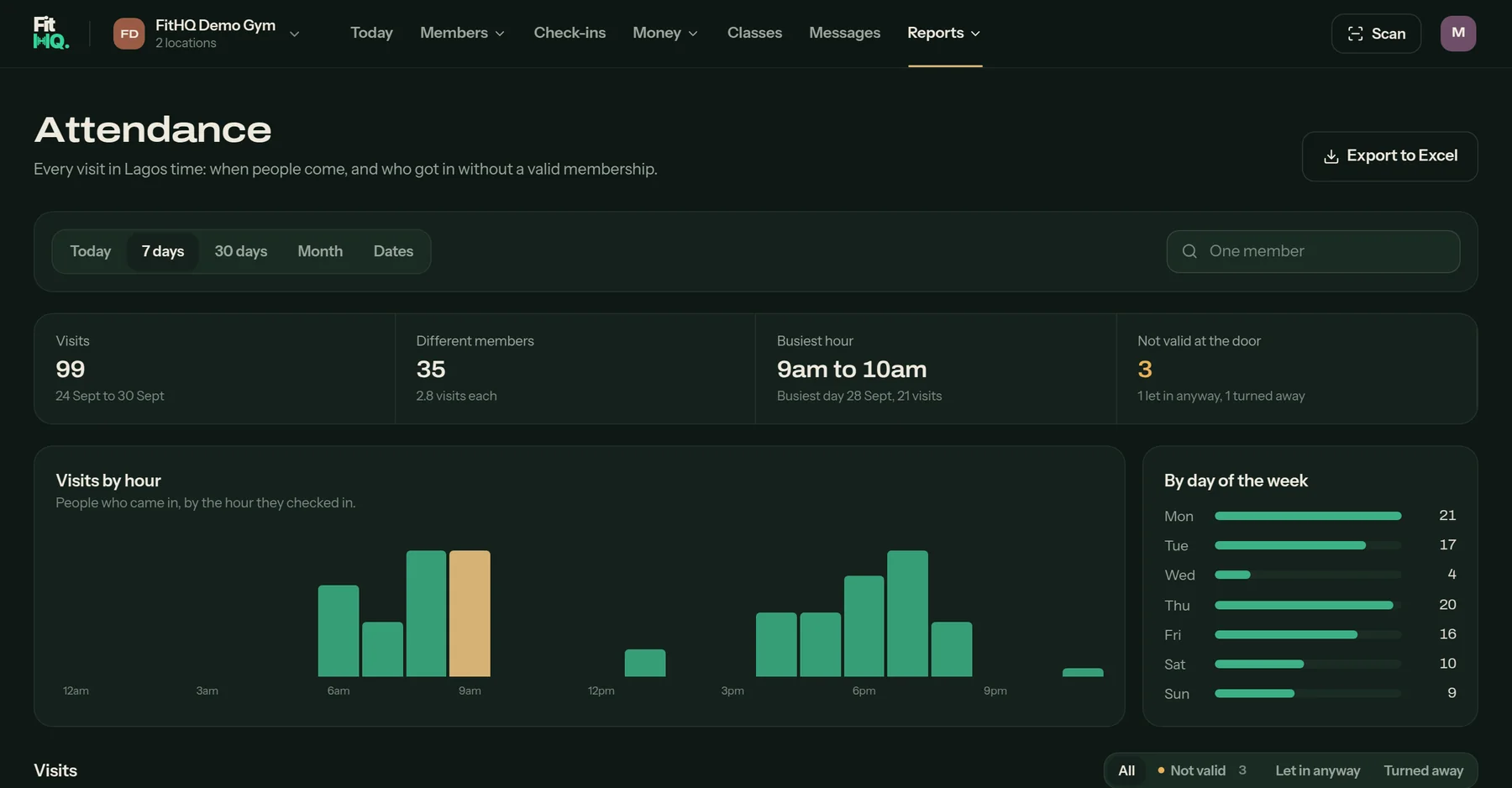Filter visits by Not valid
The height and width of the screenshot is (788, 1512).
[1201, 770]
